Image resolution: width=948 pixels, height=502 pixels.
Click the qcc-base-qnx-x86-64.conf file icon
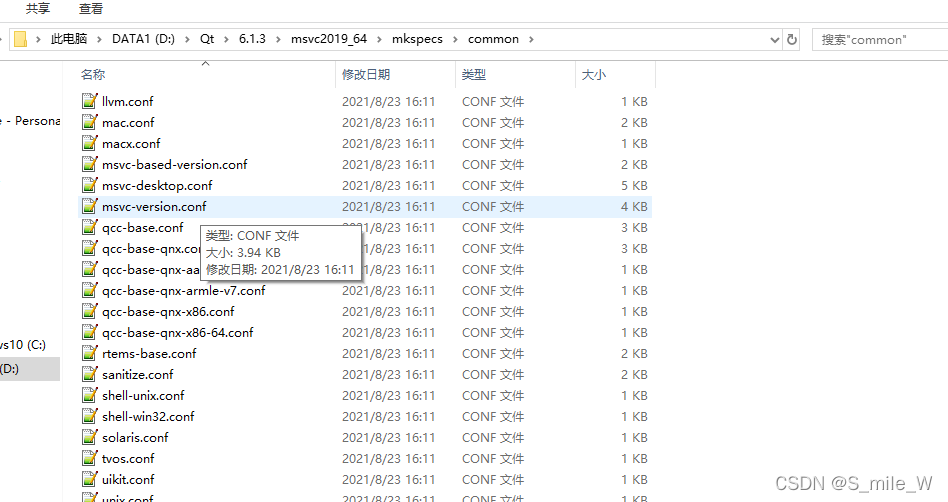[x=89, y=332]
